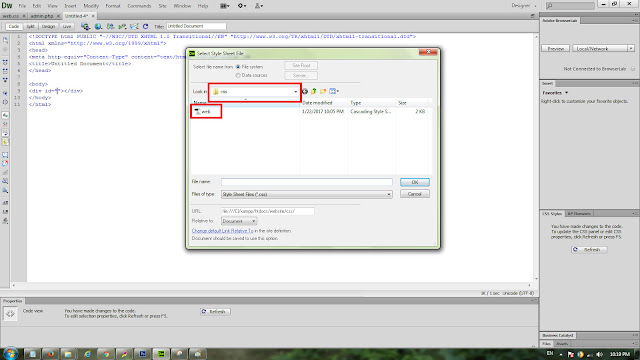Click the Name column header
Image resolution: width=640 pixels, height=360 pixels.
245,103
